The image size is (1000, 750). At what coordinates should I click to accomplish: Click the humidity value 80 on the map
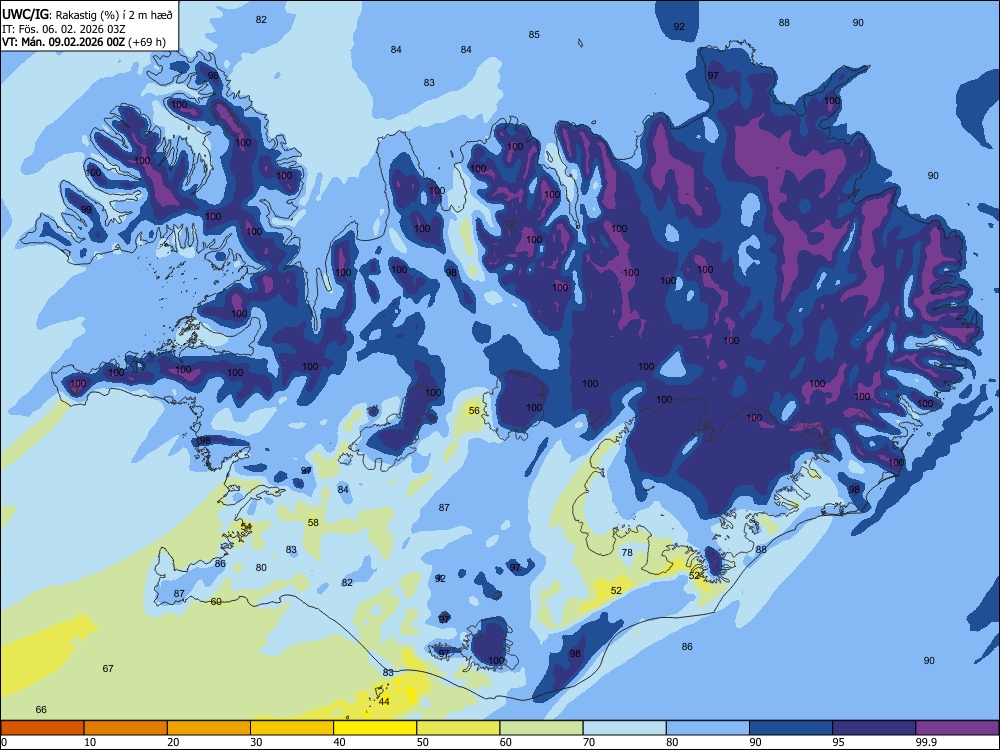click(x=261, y=568)
